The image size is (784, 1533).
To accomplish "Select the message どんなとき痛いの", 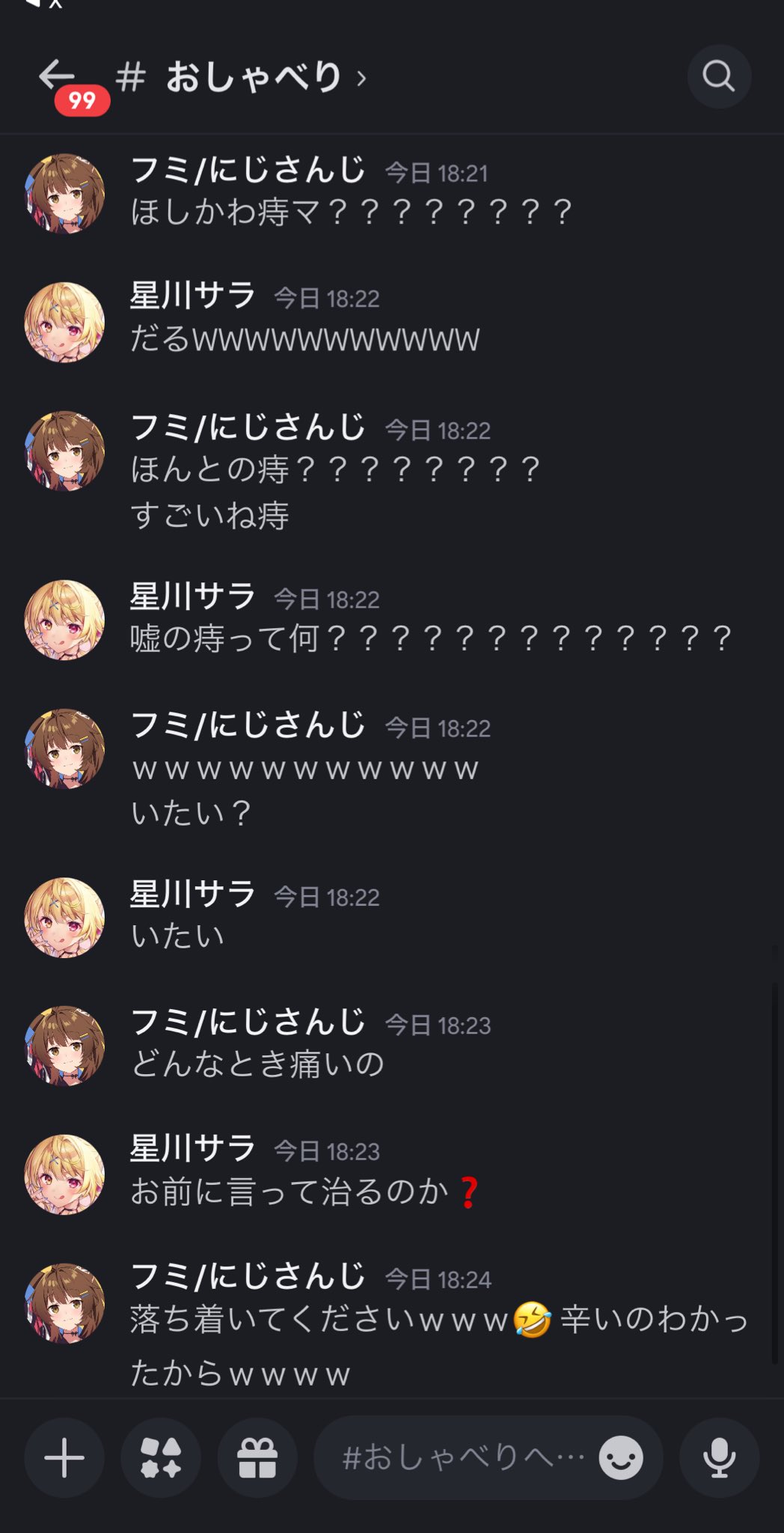I will [x=258, y=1064].
